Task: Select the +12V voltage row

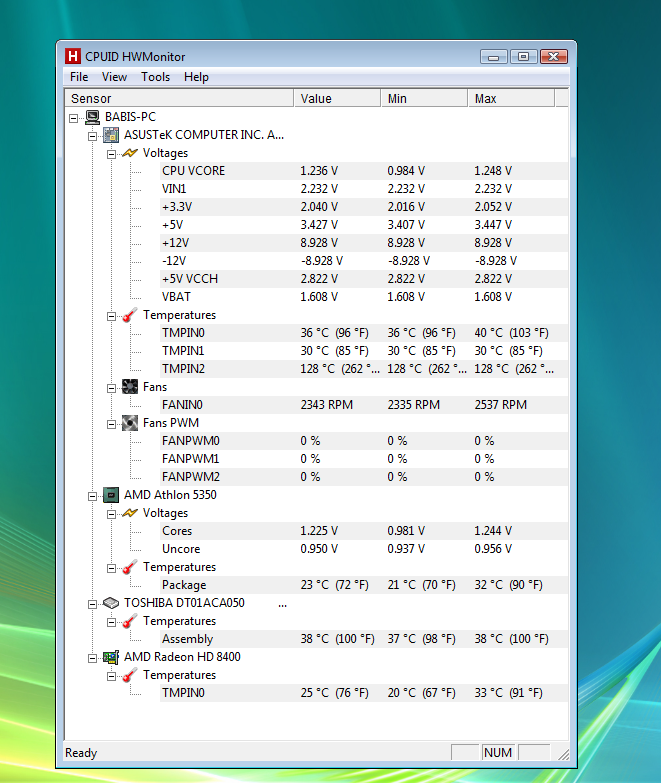Action: pos(364,243)
